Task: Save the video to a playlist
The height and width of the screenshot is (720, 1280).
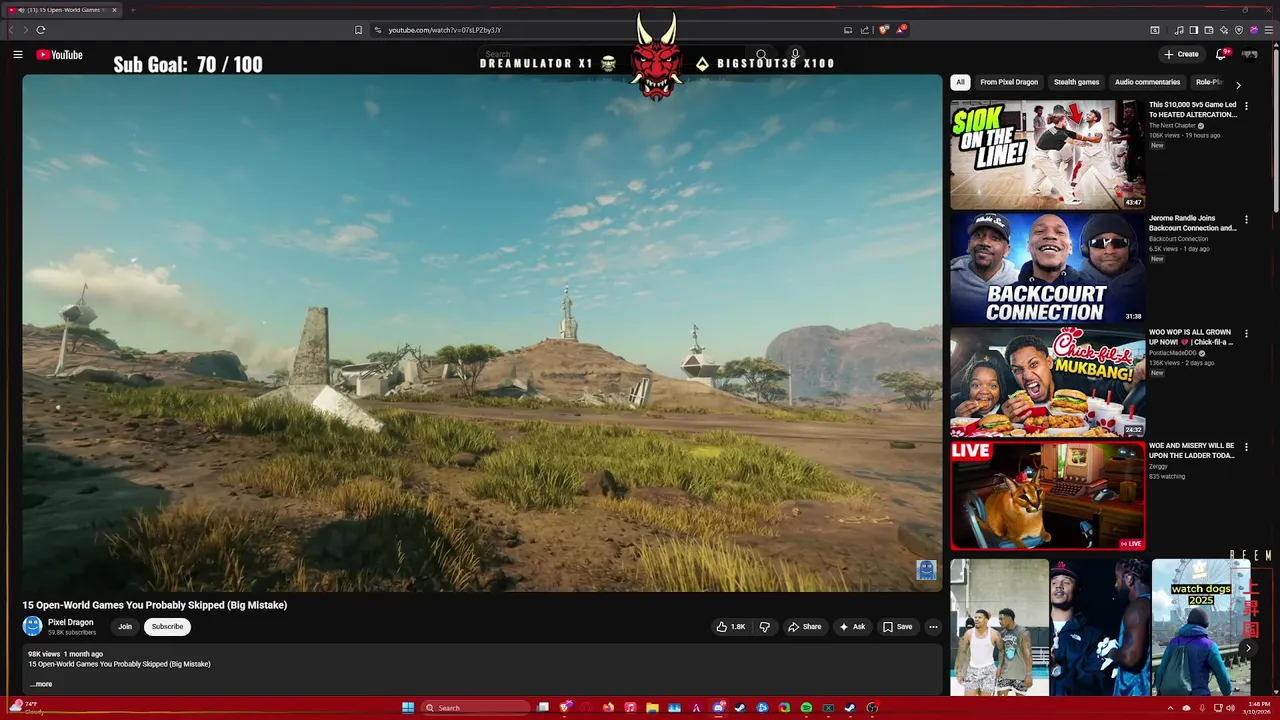Action: pos(897,627)
